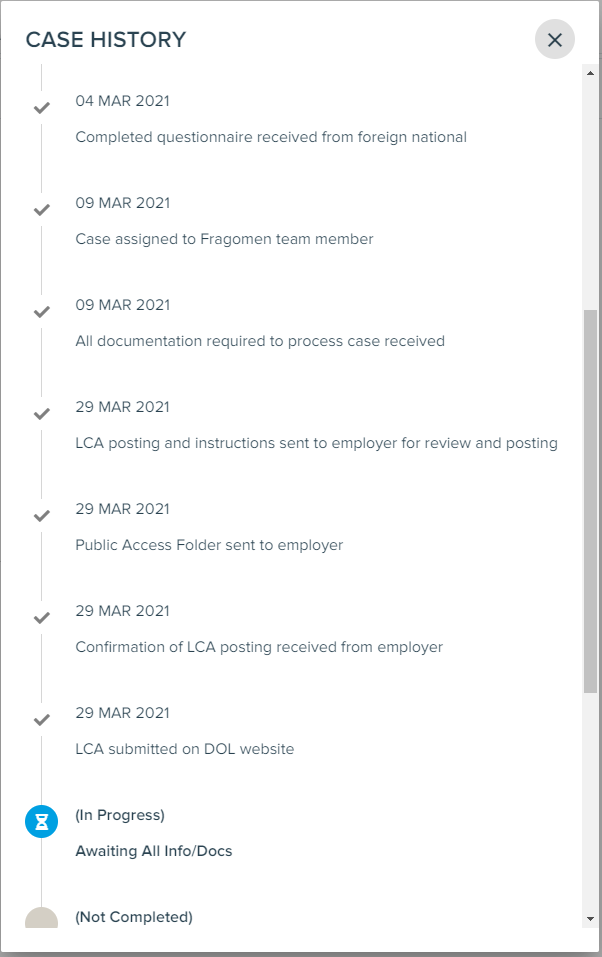Close the Case History dialog
Image resolution: width=602 pixels, height=957 pixels.
(x=555, y=40)
